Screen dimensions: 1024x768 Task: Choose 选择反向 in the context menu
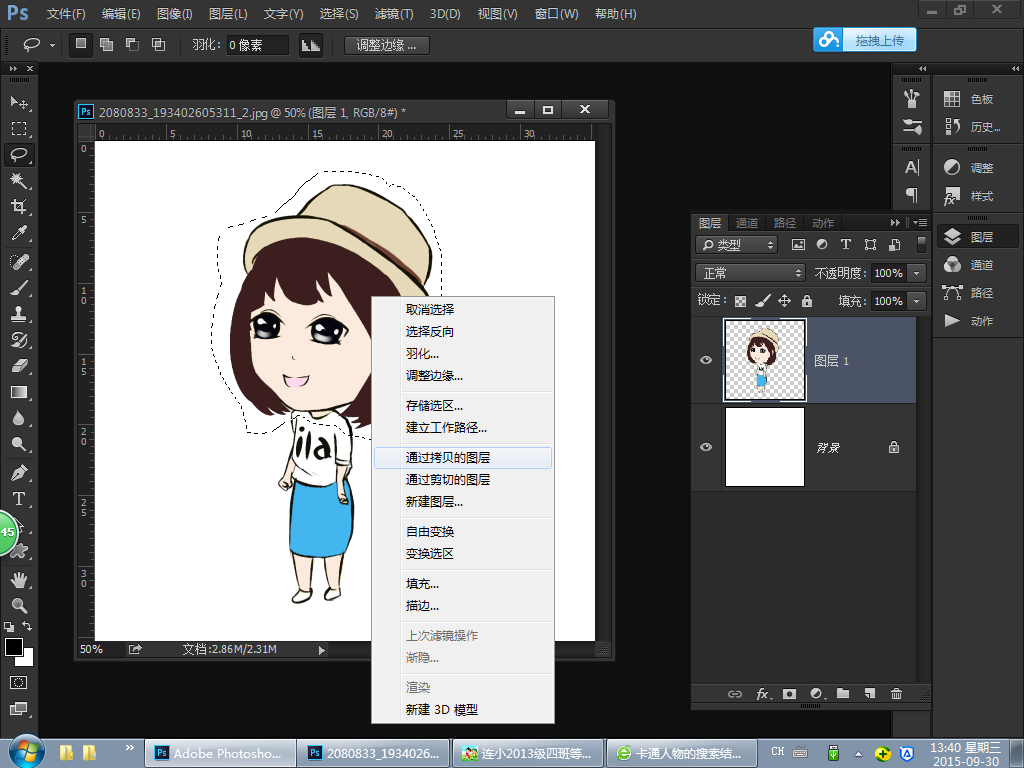tap(463, 332)
